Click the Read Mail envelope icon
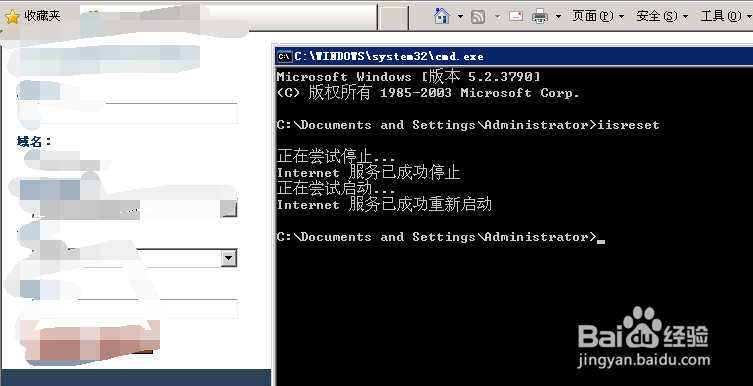The image size is (753, 386). pyautogui.click(x=516, y=16)
